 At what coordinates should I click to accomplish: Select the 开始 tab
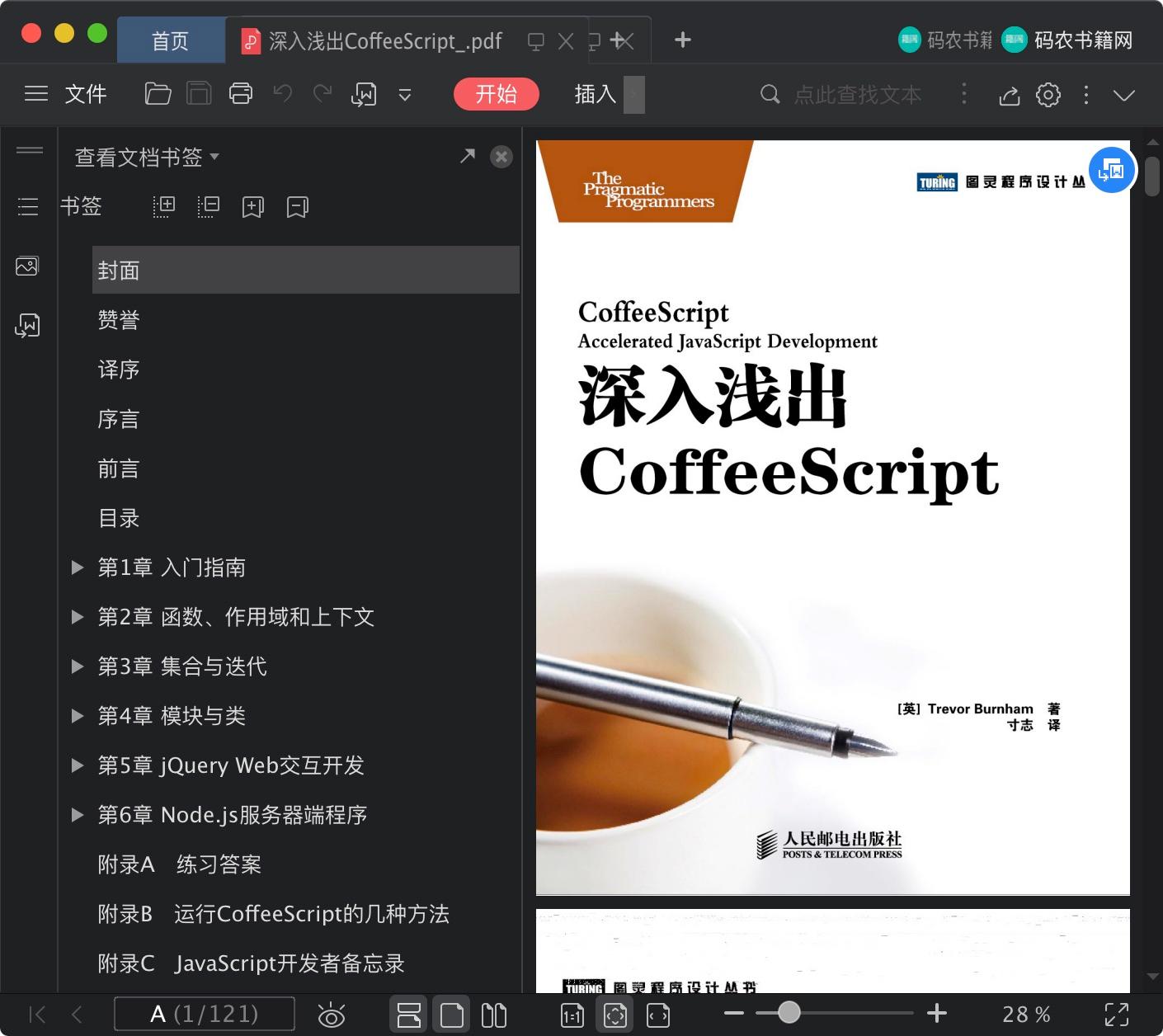(x=497, y=94)
